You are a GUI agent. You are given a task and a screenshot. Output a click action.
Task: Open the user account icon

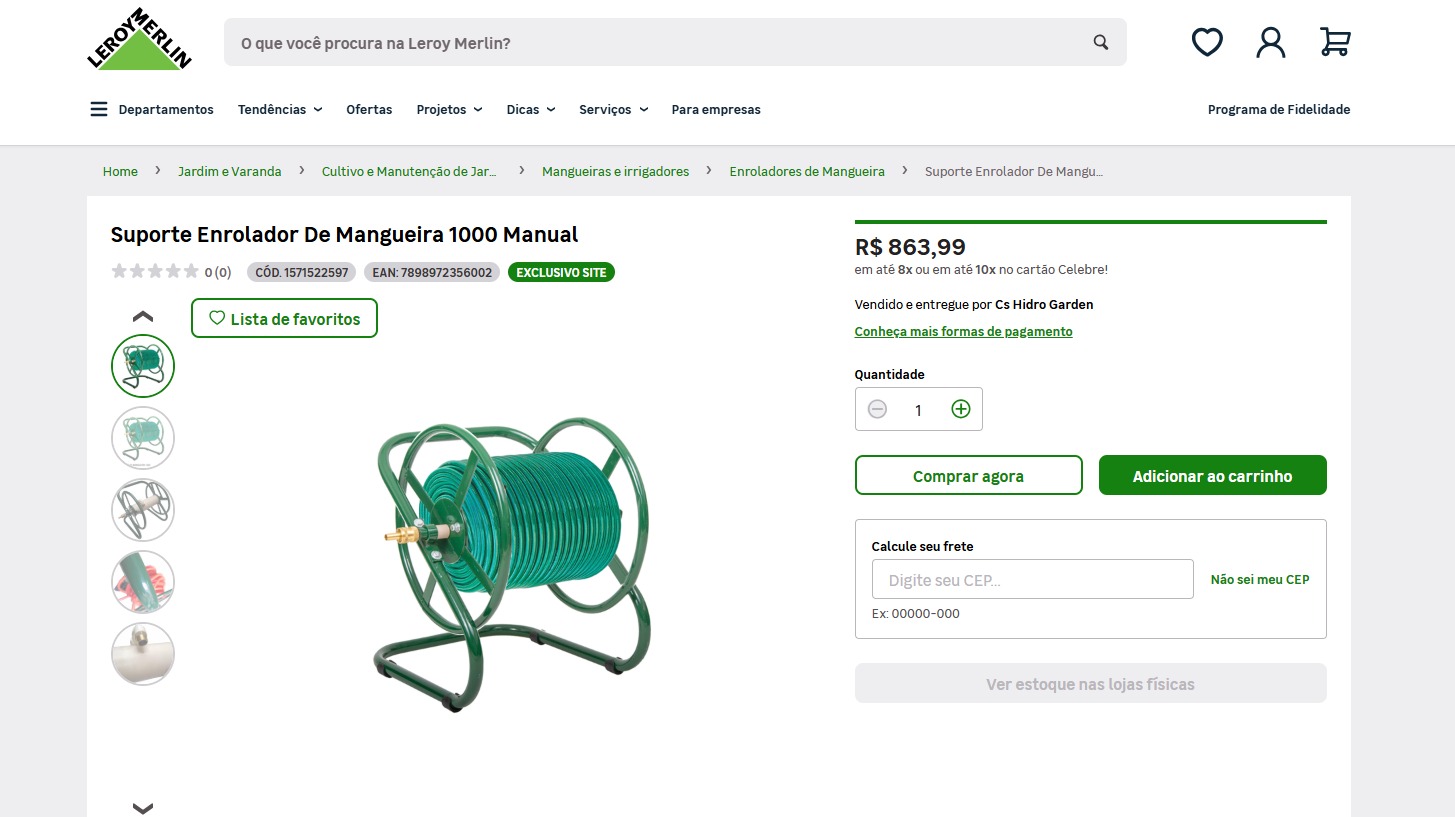pos(1271,42)
